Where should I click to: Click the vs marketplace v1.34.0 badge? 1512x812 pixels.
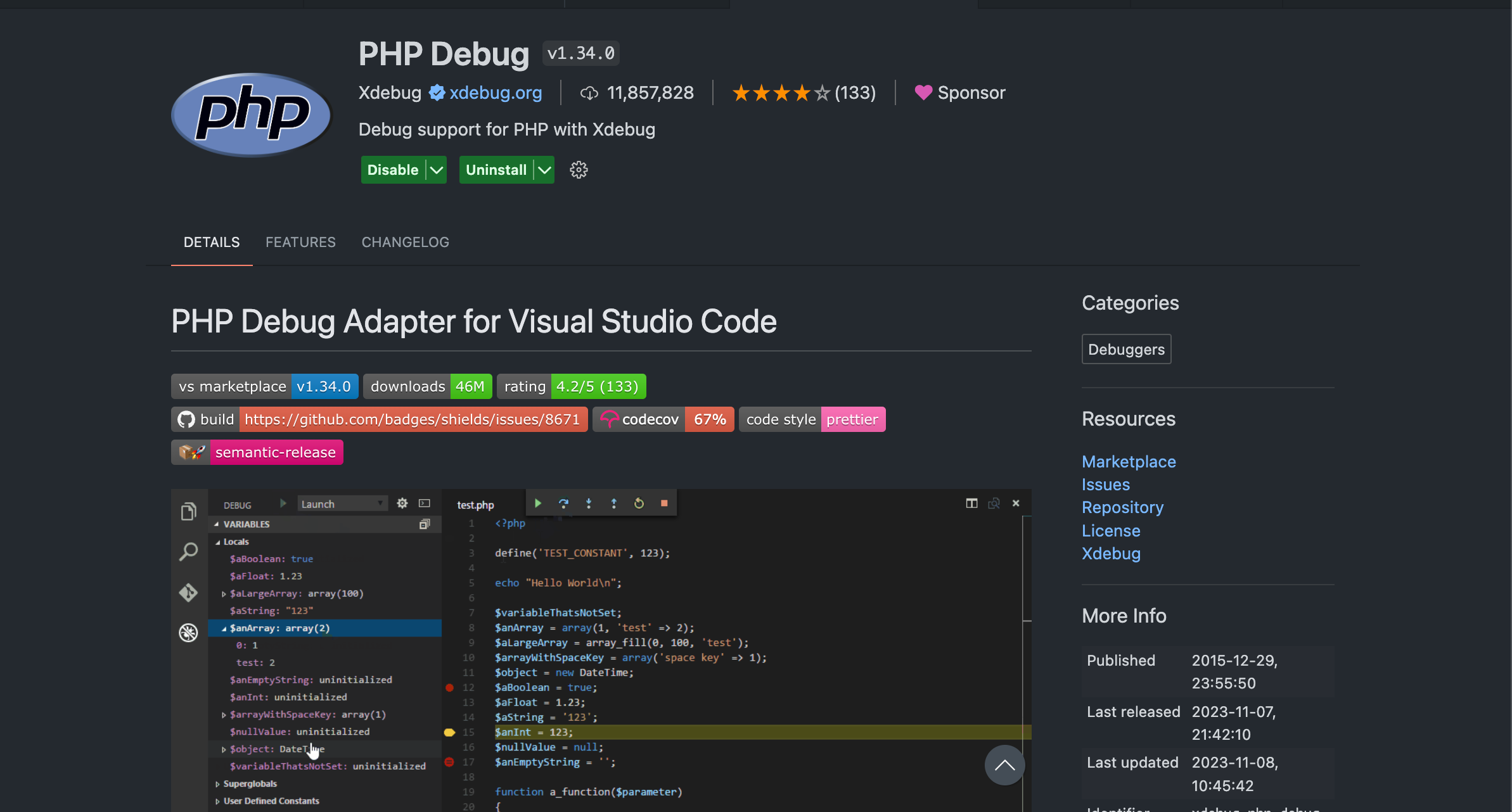(265, 386)
